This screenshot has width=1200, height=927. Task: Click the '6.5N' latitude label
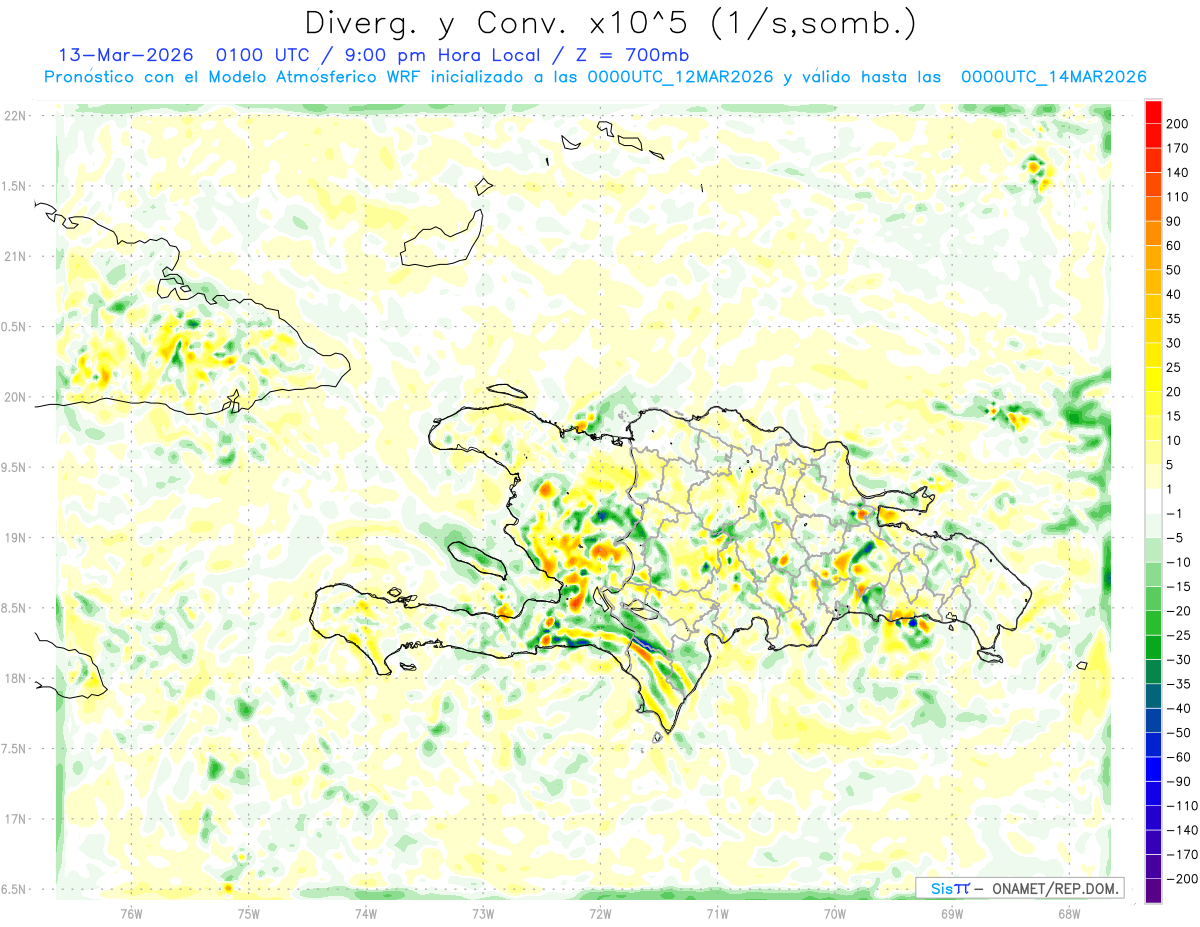(x=15, y=889)
